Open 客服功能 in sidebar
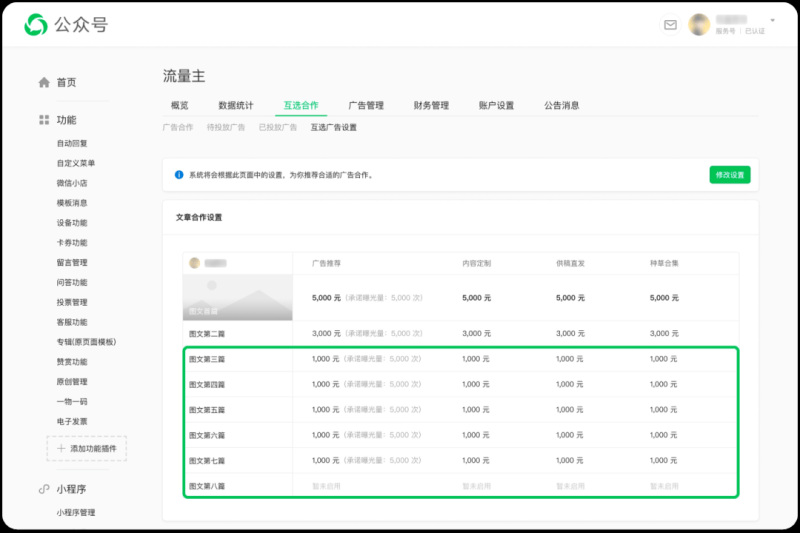 [72, 322]
